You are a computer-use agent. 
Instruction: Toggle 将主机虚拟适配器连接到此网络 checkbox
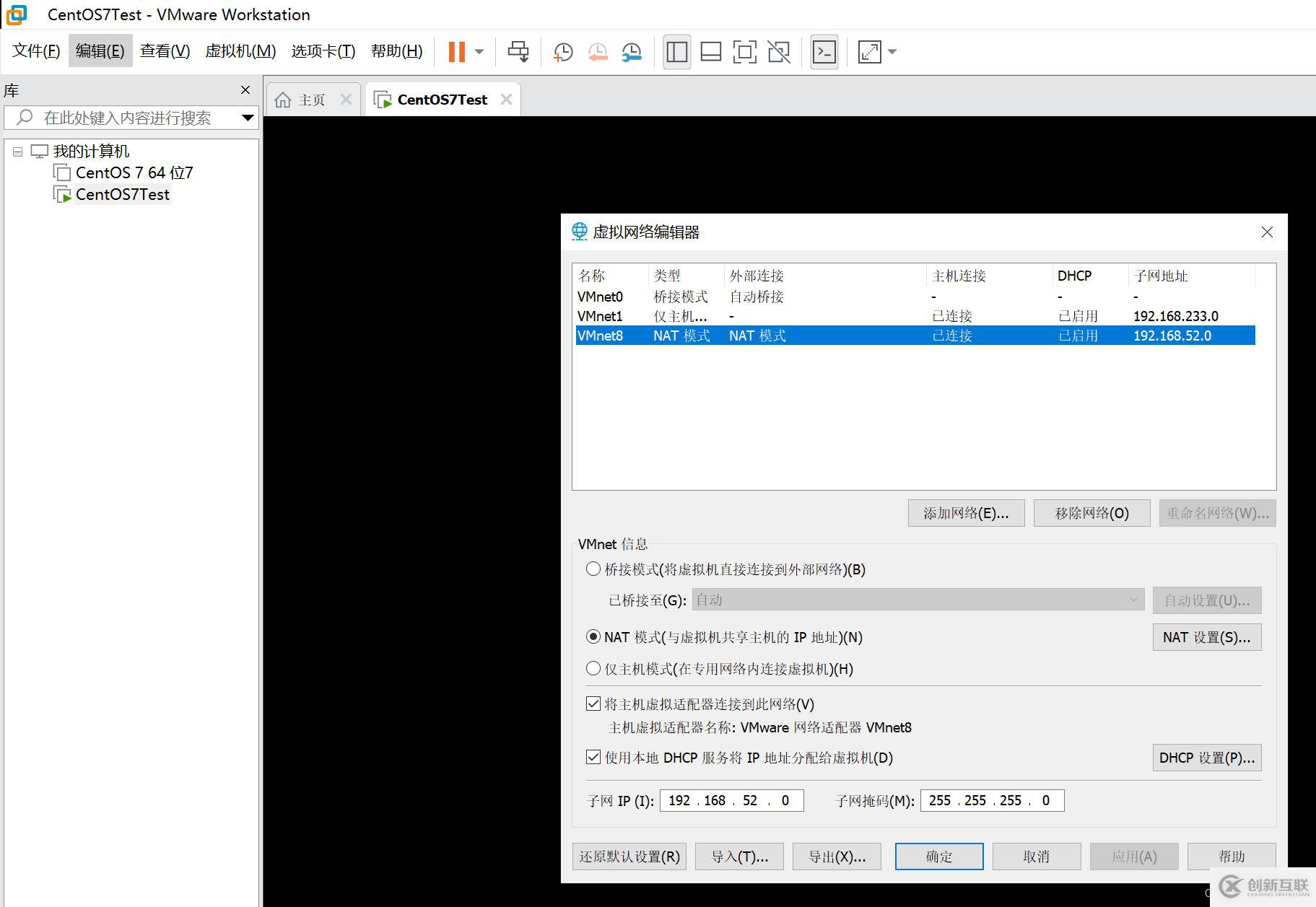tap(593, 704)
